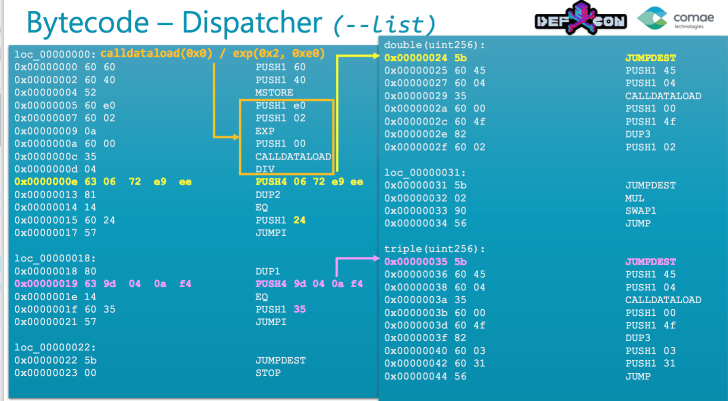Click address 0x0000003a
728x401 pixels.
[x=416, y=300]
